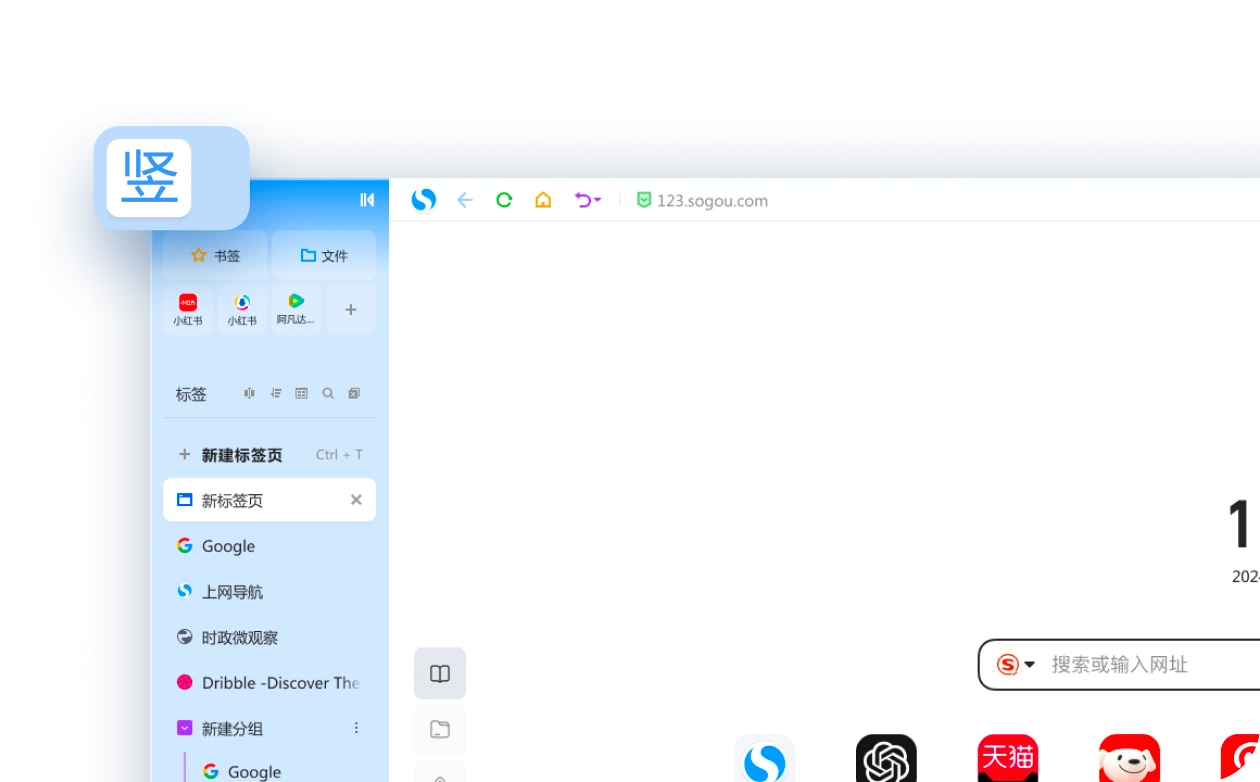Screen dimensions: 1260x782
Task: Open the restore closed tabs dropdown
Action: 588,200
